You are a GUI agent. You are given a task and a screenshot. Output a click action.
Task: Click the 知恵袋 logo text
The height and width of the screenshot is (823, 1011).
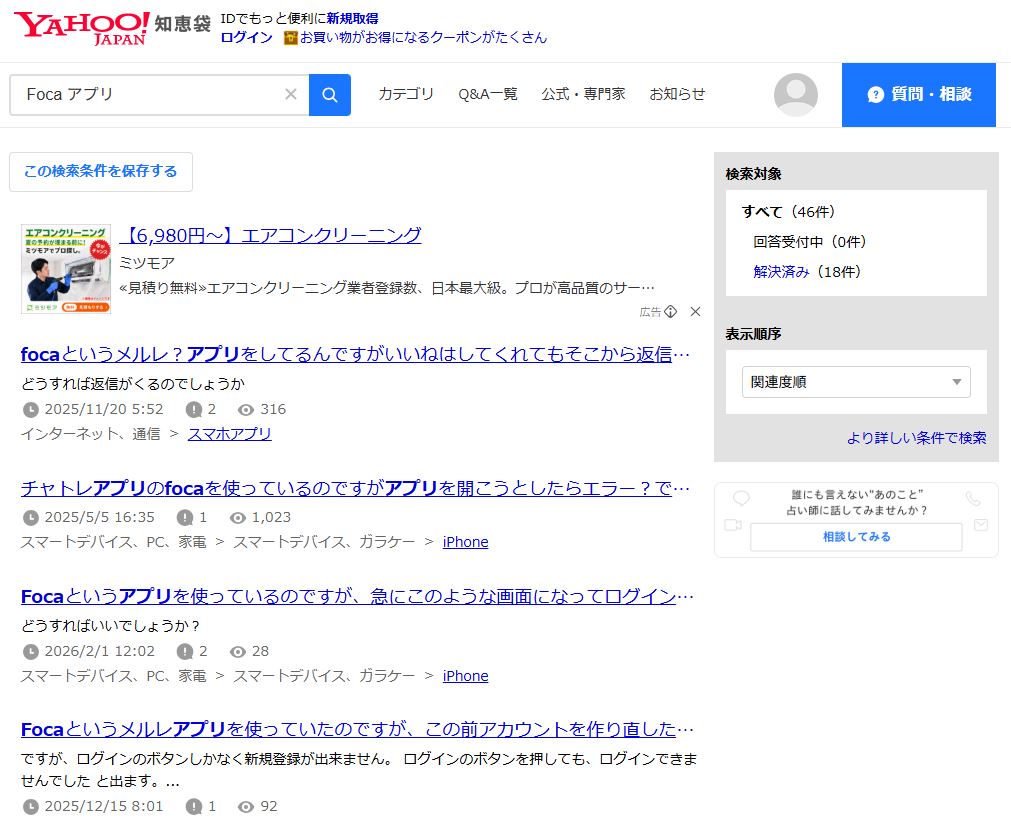182,24
